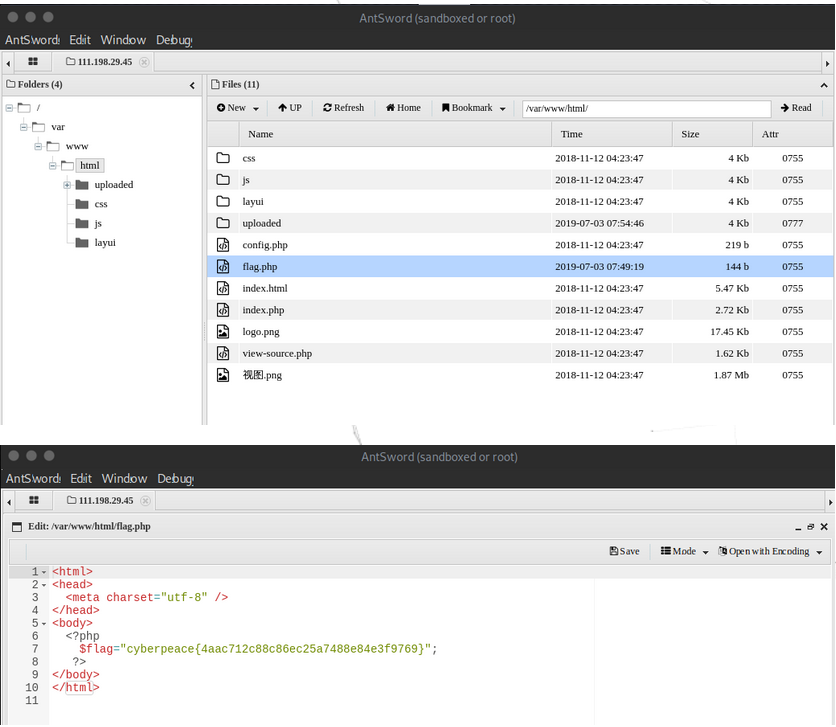Select the js folder icon in file list
The width and height of the screenshot is (836, 727).
(223, 180)
